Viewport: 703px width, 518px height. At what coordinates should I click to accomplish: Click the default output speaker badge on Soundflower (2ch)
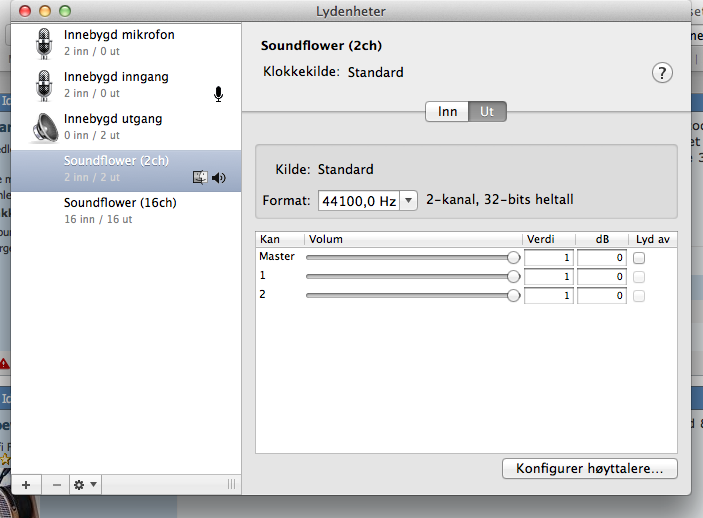219,178
